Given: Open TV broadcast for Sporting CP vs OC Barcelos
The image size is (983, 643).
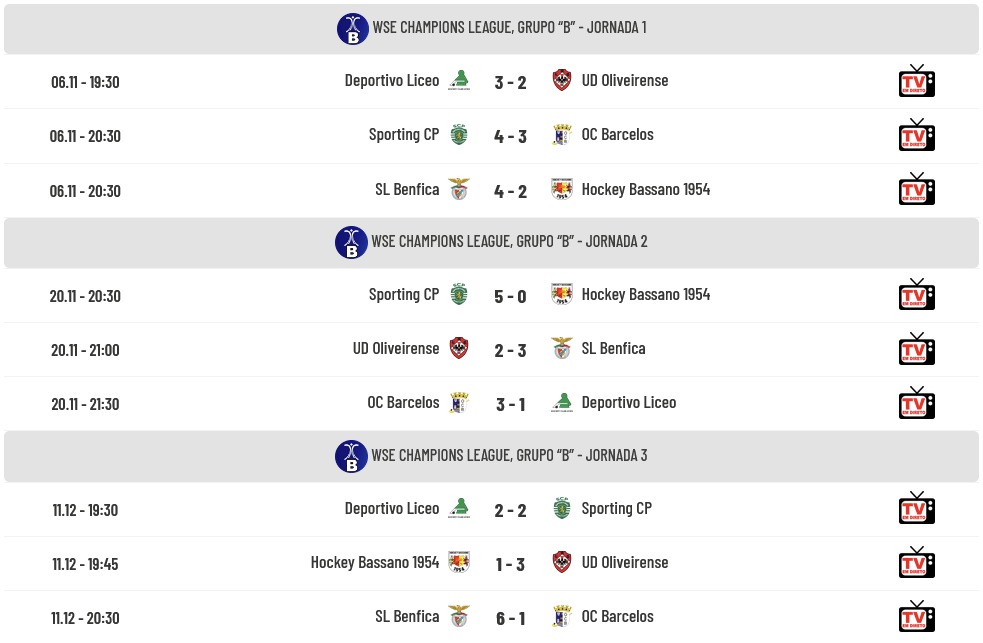Looking at the screenshot, I should pyautogui.click(x=916, y=135).
